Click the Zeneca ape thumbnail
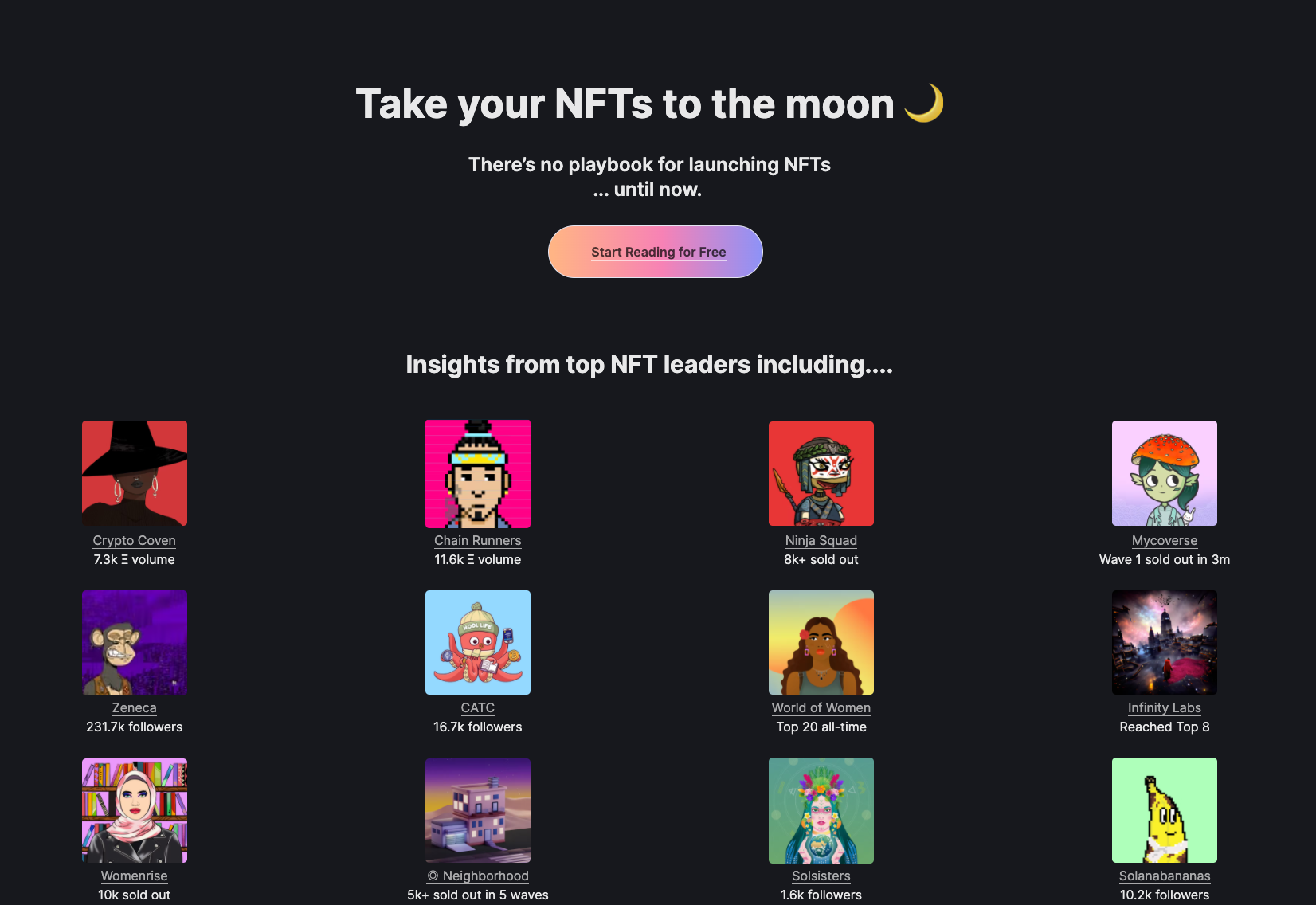 click(x=134, y=642)
